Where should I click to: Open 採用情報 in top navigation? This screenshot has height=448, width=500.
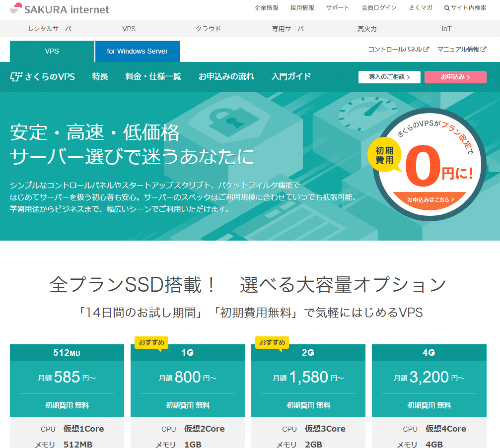pos(302,8)
